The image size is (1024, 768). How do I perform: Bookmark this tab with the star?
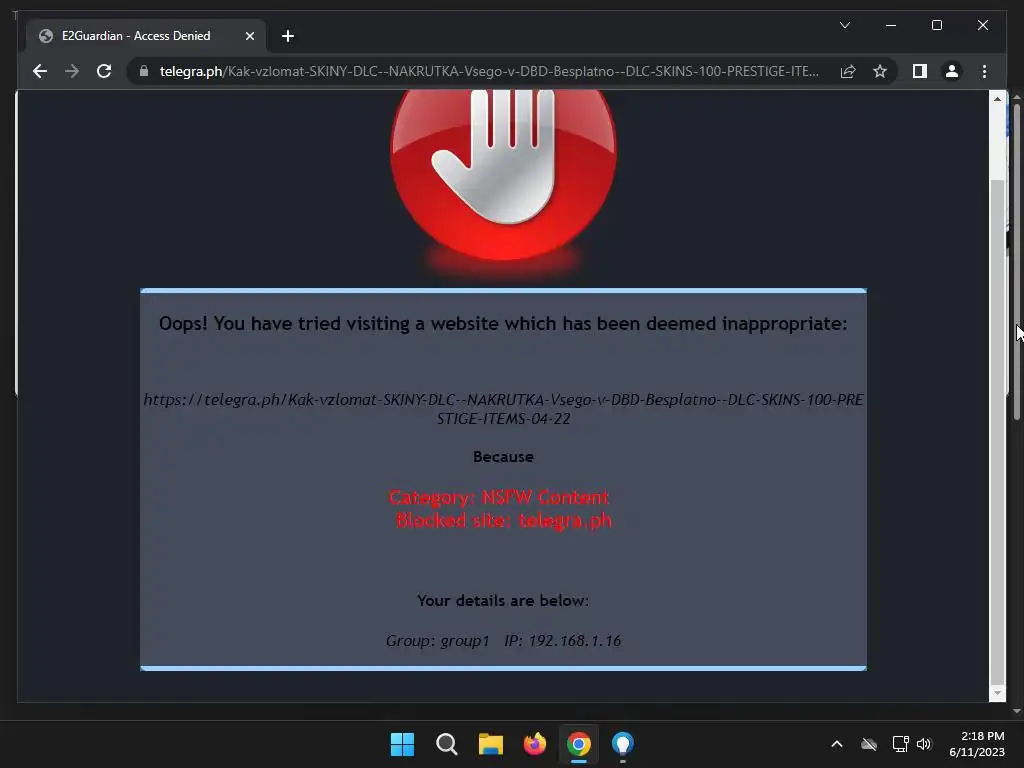click(880, 71)
